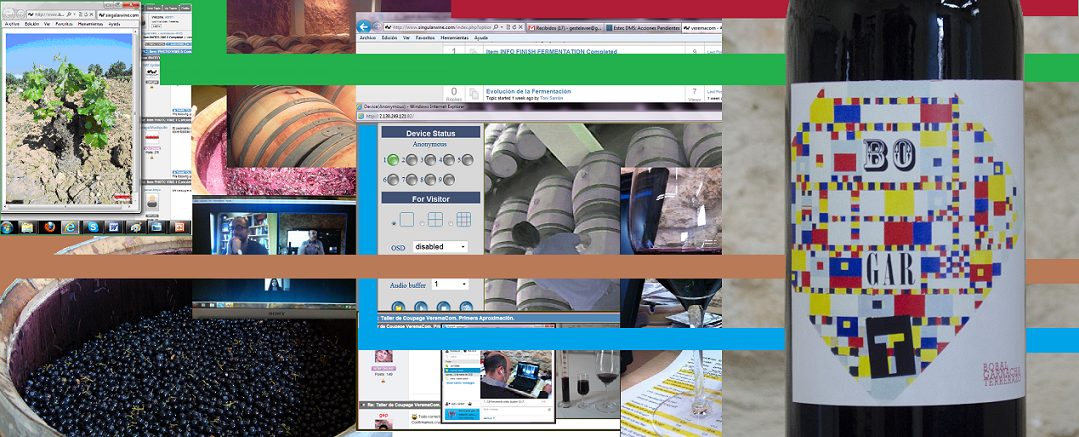Click the PowerPoint taskbar icon
The height and width of the screenshot is (437, 1079).
tap(179, 227)
